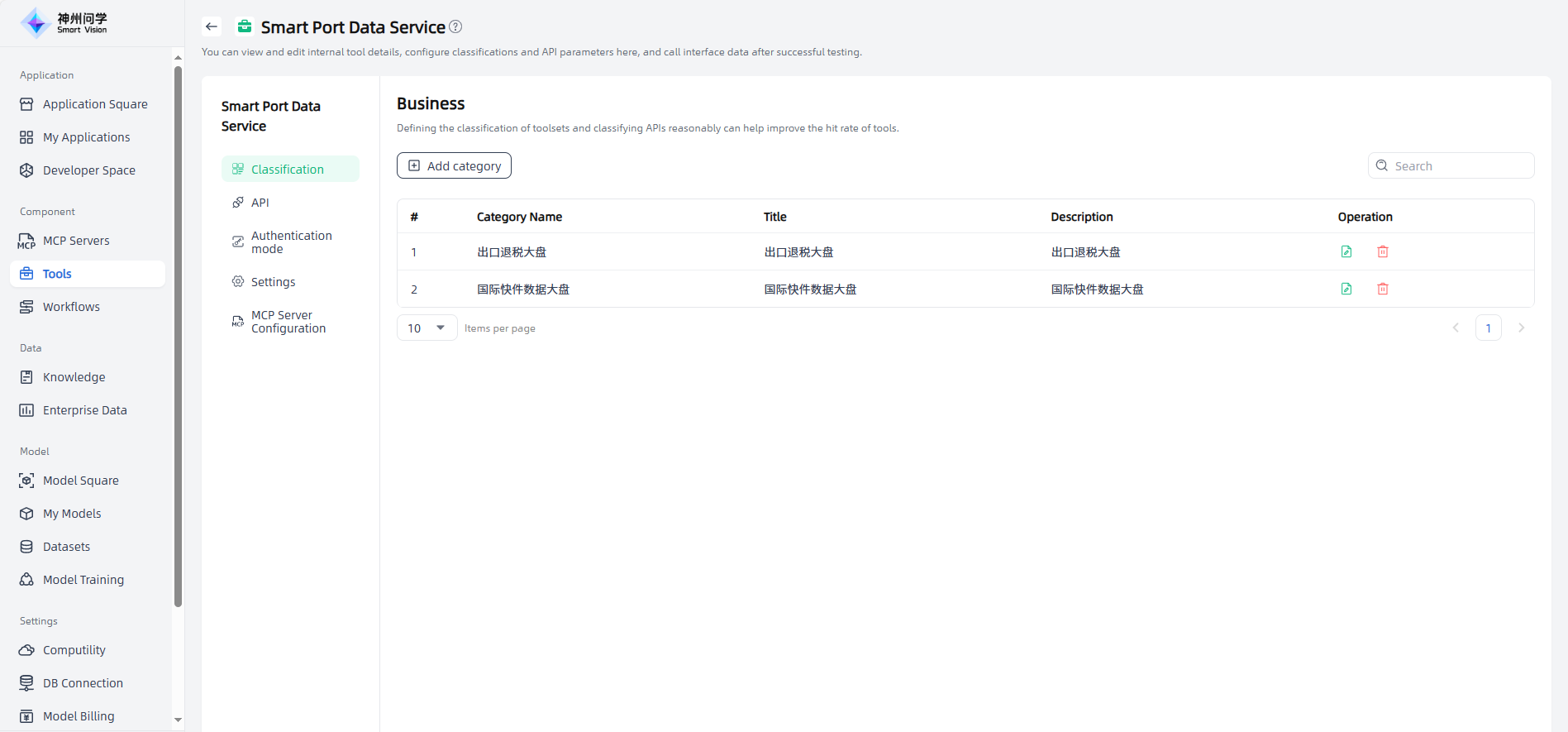
Task: Navigate to Workflows in the sidebar
Action: tap(71, 307)
